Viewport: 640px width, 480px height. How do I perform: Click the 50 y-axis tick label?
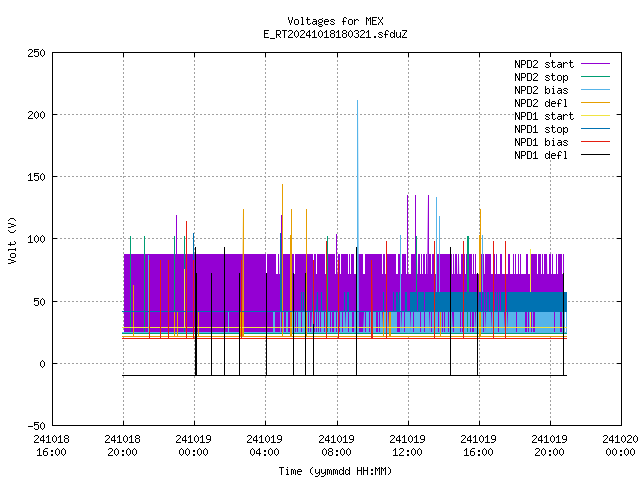[39, 302]
